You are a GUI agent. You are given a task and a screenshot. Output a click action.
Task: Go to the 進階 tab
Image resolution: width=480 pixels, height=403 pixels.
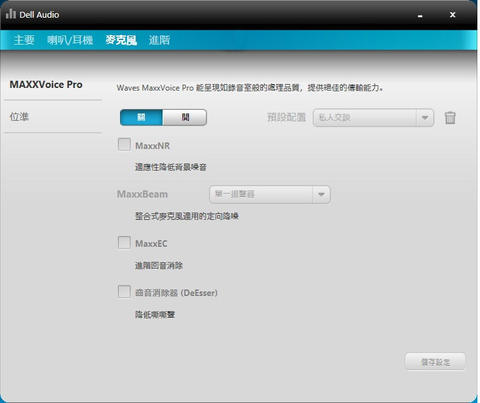(159, 40)
